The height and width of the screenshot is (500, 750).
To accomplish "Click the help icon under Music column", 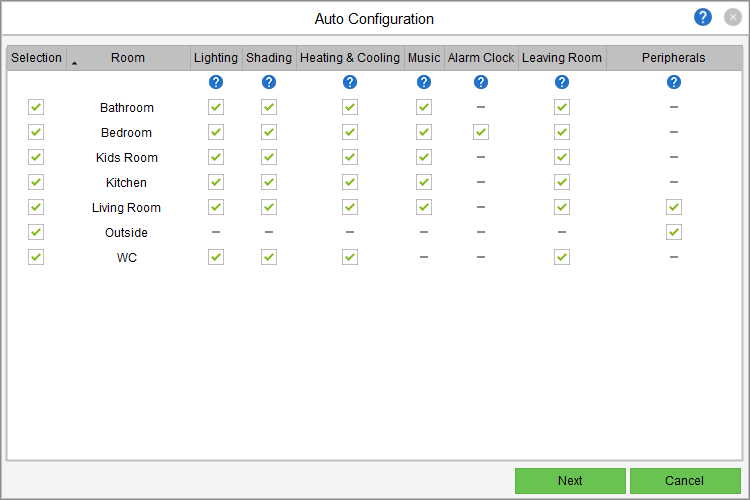I will coord(424,82).
